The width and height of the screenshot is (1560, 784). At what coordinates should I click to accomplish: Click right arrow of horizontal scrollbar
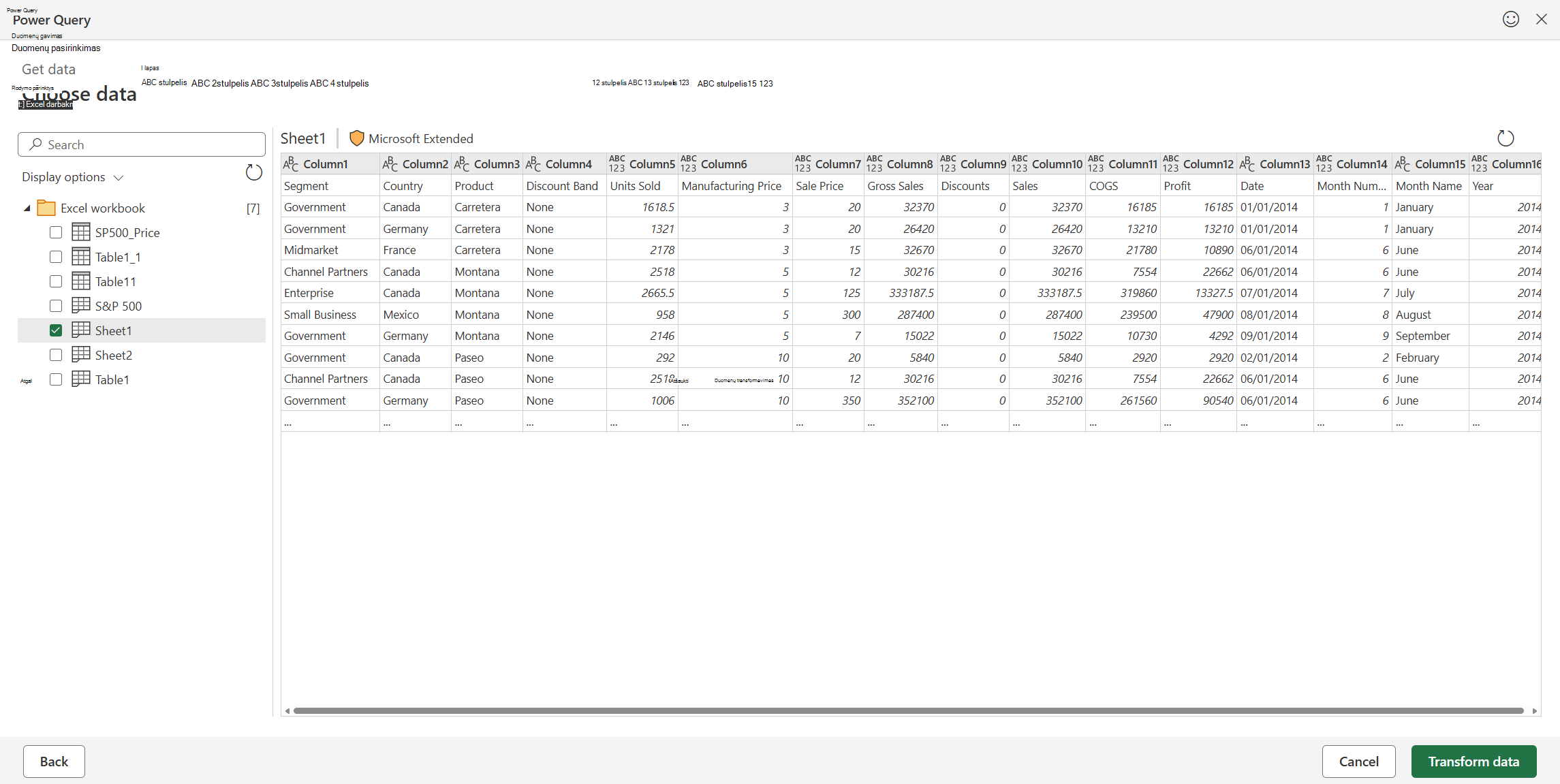1534,710
